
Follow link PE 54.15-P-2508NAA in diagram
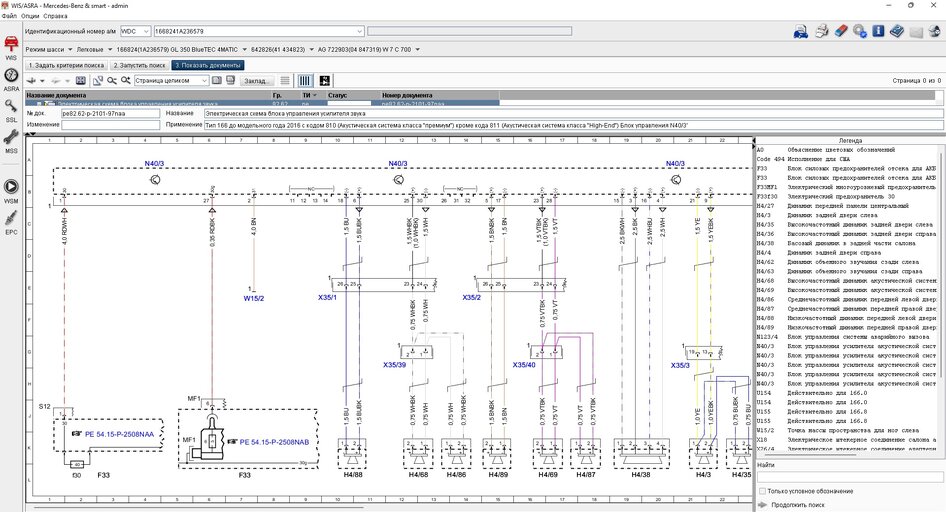(118, 435)
